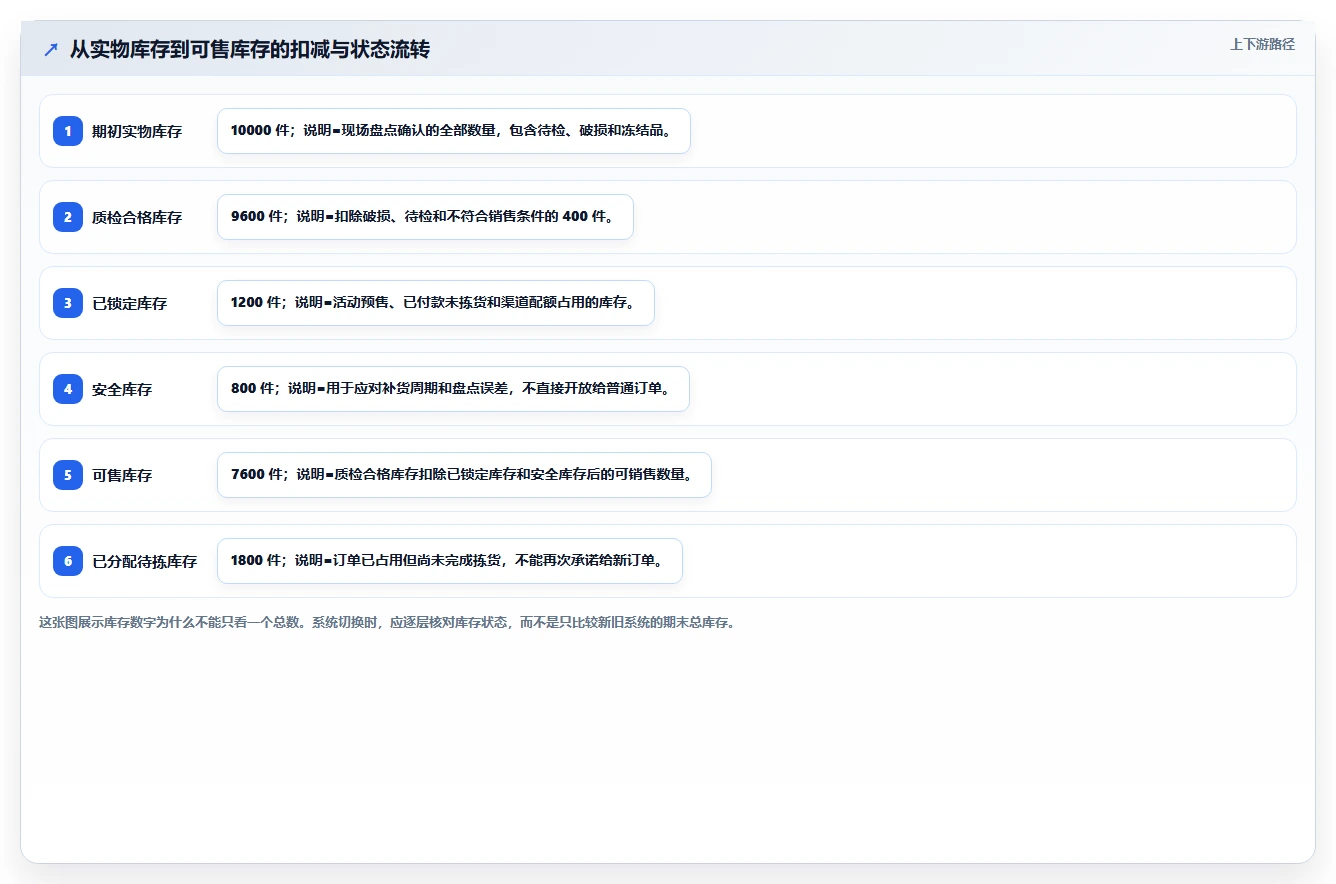This screenshot has height=884, width=1336.
Task: Click the 已分配待拣库存 label
Action: click(145, 561)
